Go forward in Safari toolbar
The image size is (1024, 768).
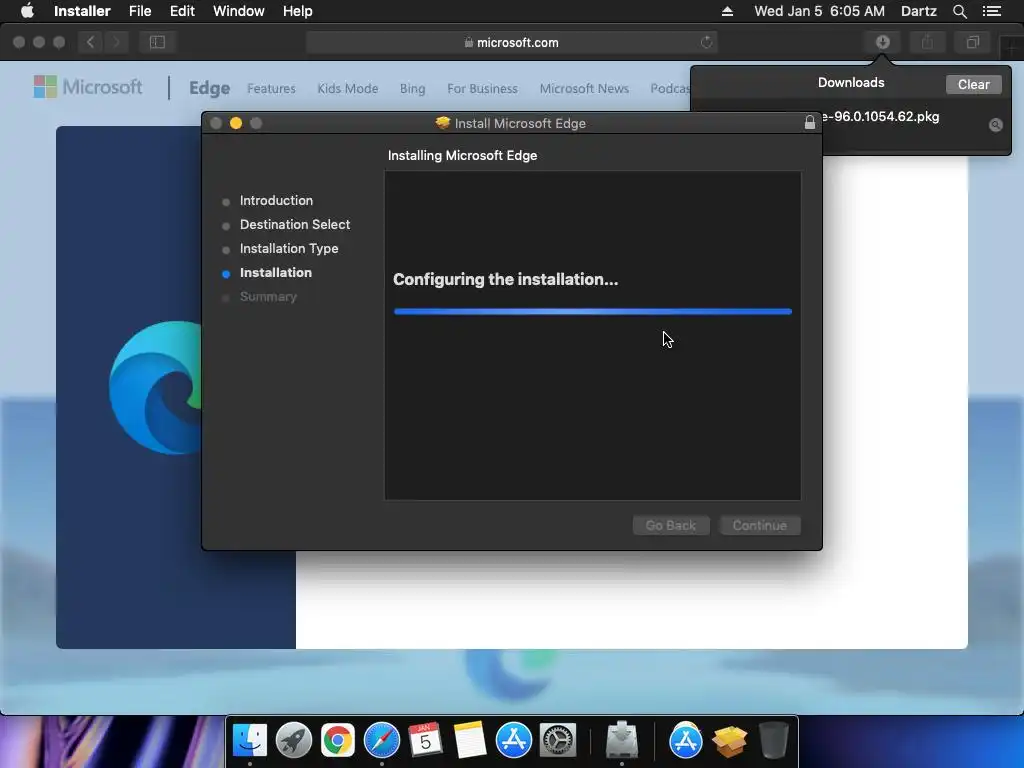[x=116, y=42]
